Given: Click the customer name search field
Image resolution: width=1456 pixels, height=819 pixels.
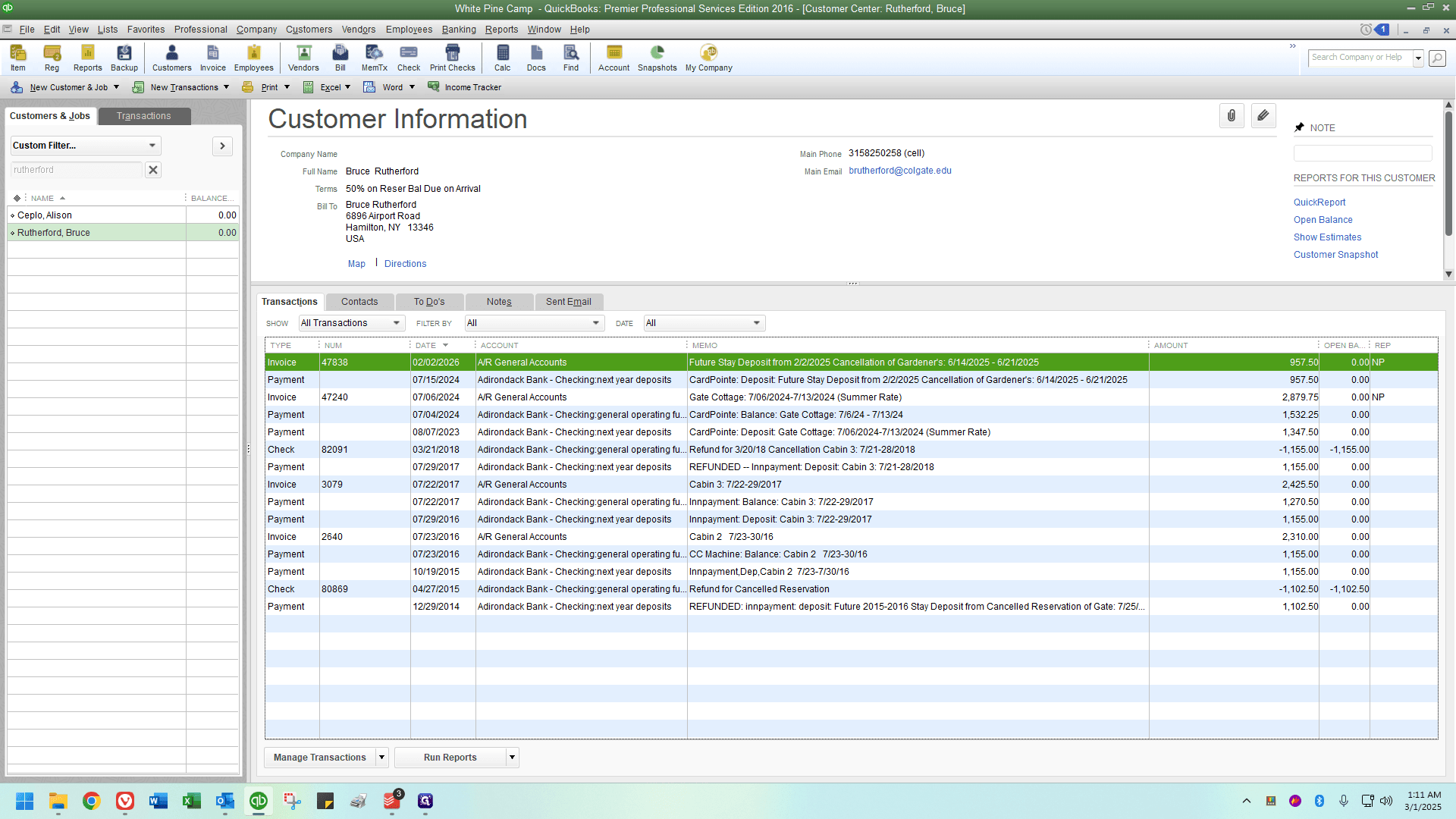Looking at the screenshot, I should click(76, 170).
